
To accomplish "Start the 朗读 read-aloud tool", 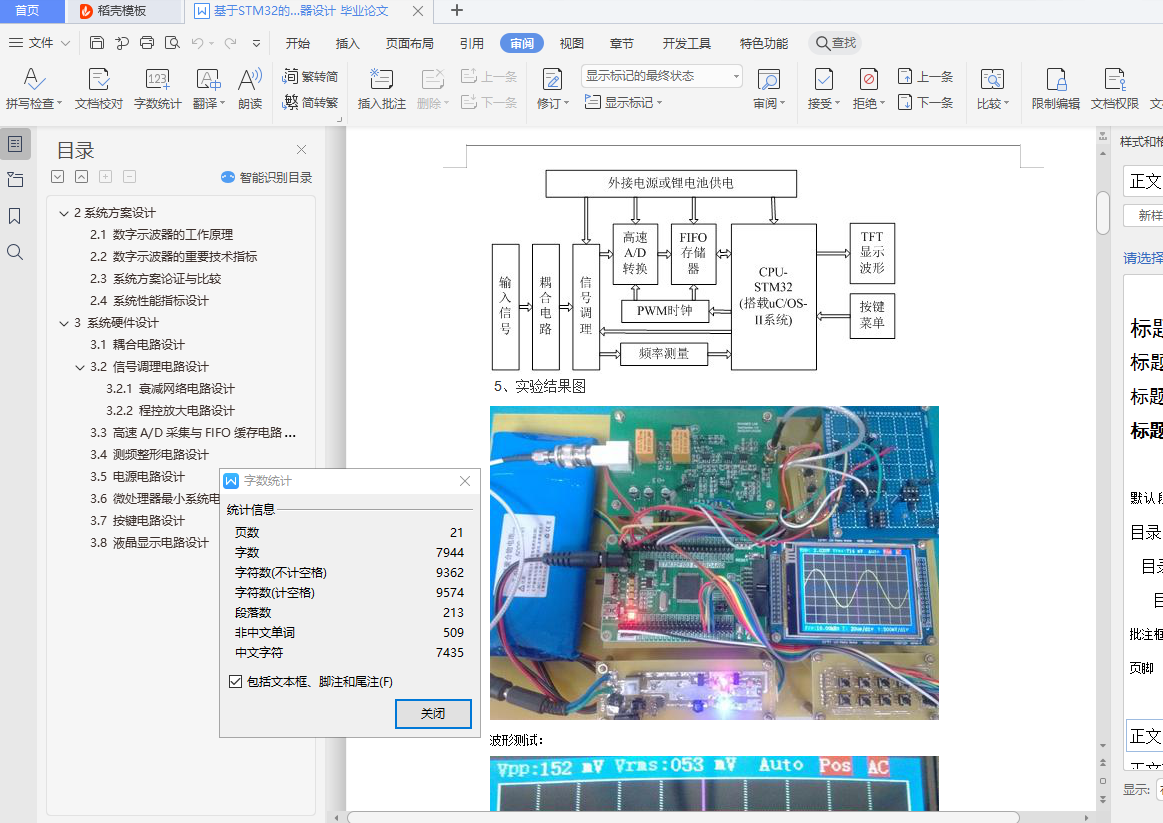I will (x=250, y=88).
